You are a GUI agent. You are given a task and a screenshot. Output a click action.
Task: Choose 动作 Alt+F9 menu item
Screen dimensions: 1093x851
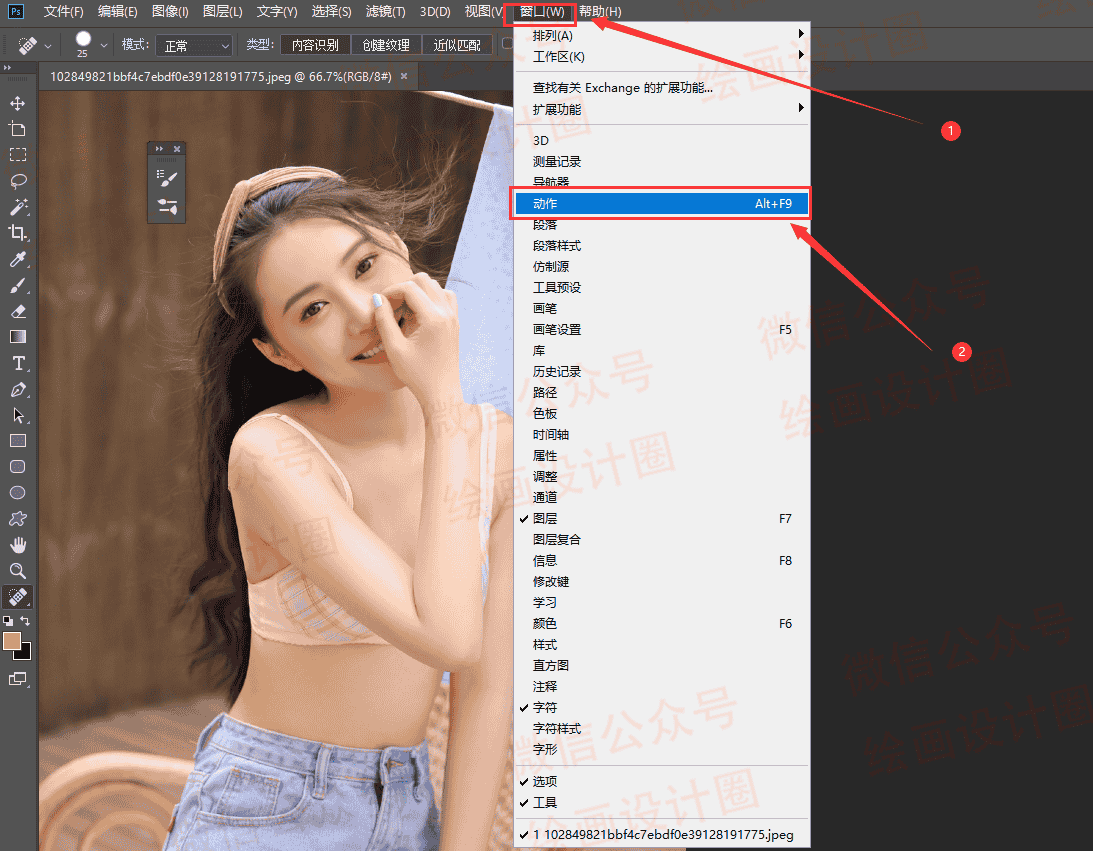point(661,204)
